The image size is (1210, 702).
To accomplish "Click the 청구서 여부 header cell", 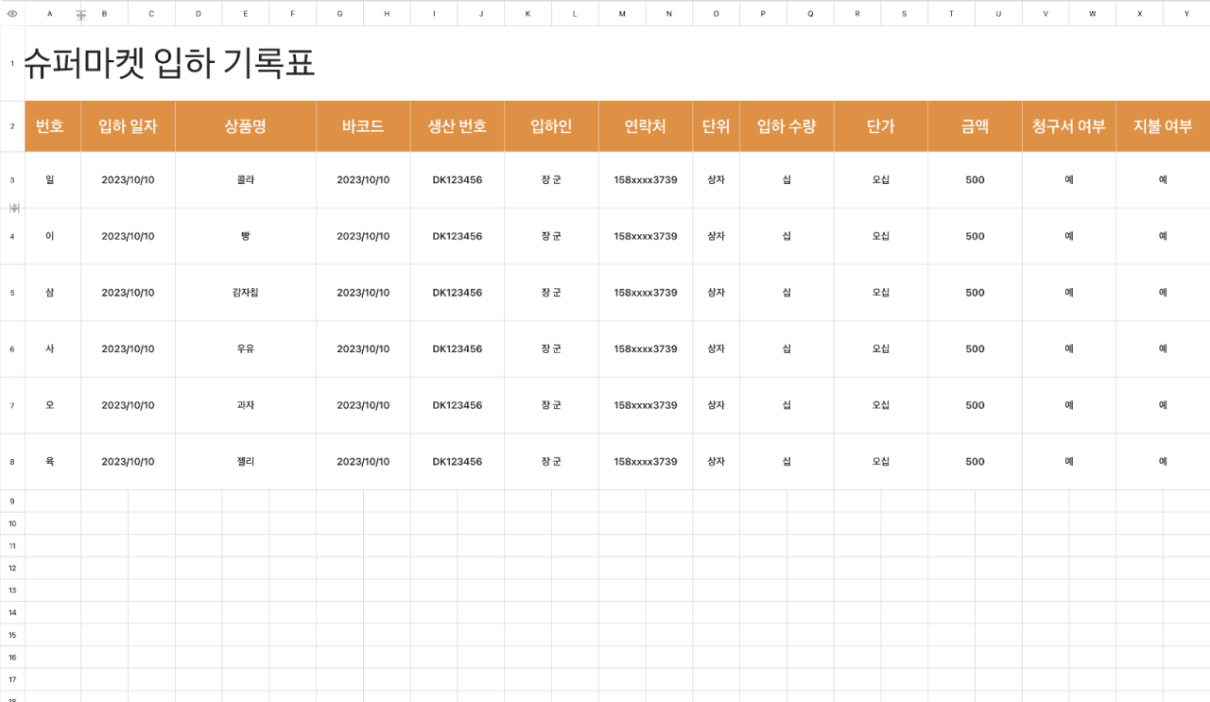I will click(1069, 126).
